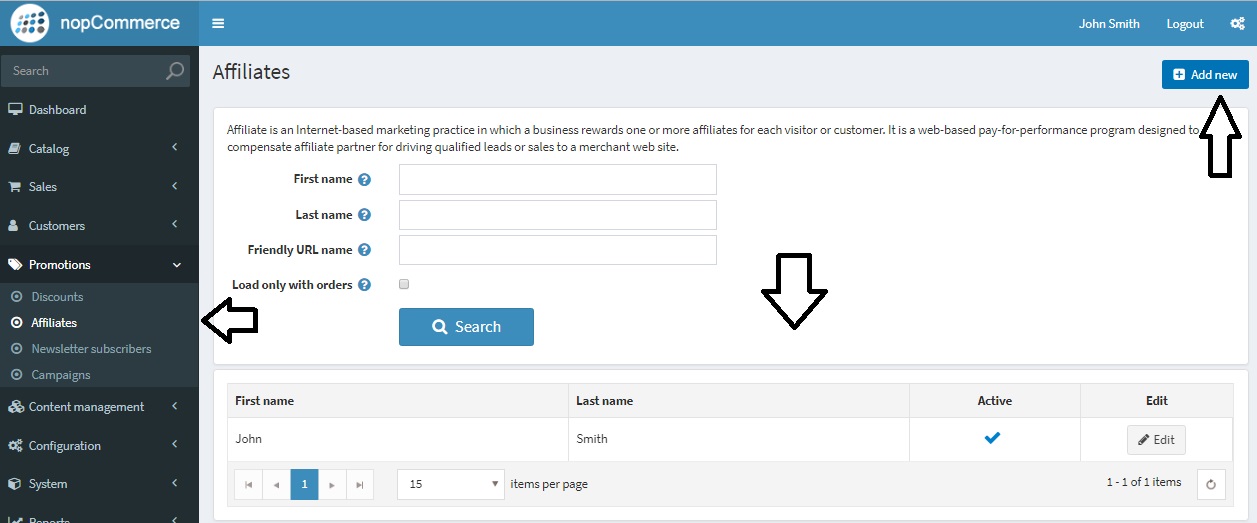Select page 1 in the pager
Screen dimensions: 1257x523
pyautogui.click(x=305, y=484)
